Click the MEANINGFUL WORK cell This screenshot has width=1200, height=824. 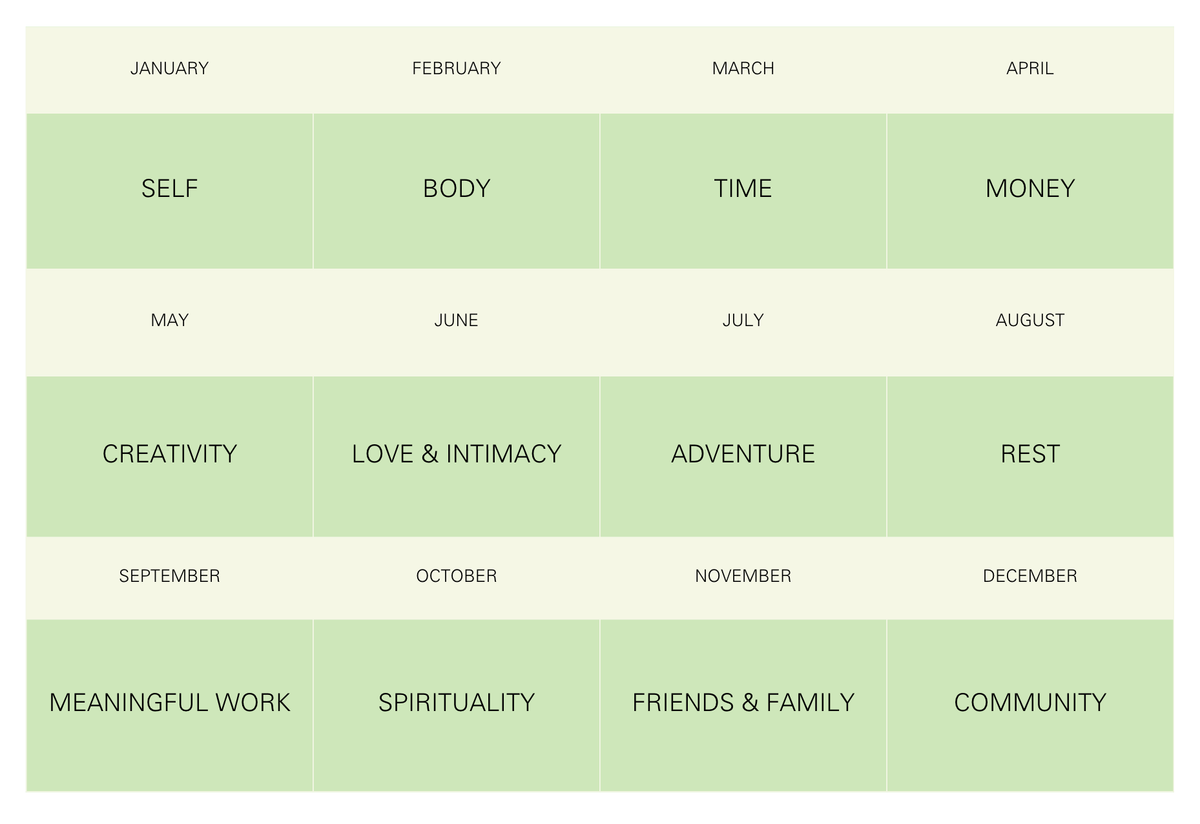pyautogui.click(x=169, y=703)
